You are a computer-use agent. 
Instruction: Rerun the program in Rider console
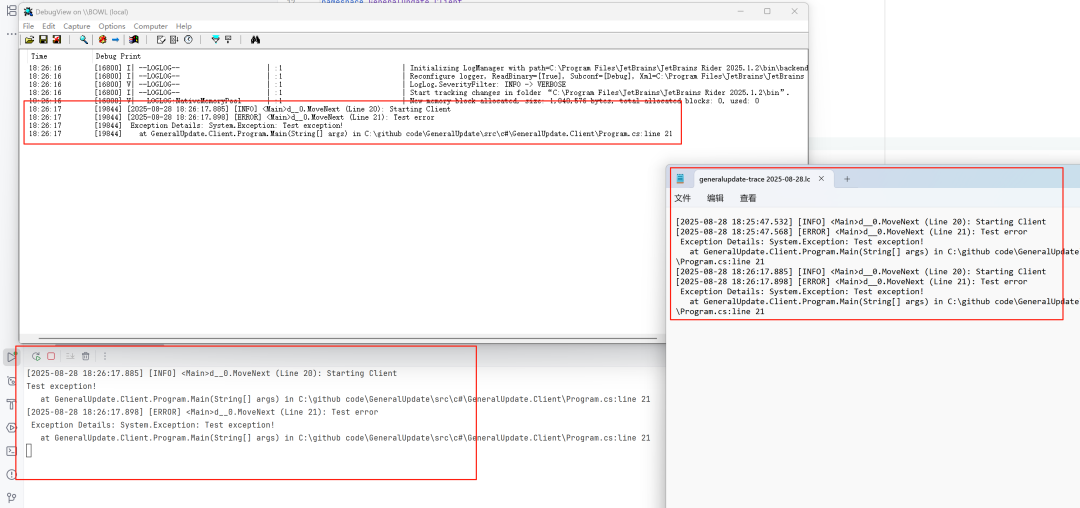click(x=37, y=356)
